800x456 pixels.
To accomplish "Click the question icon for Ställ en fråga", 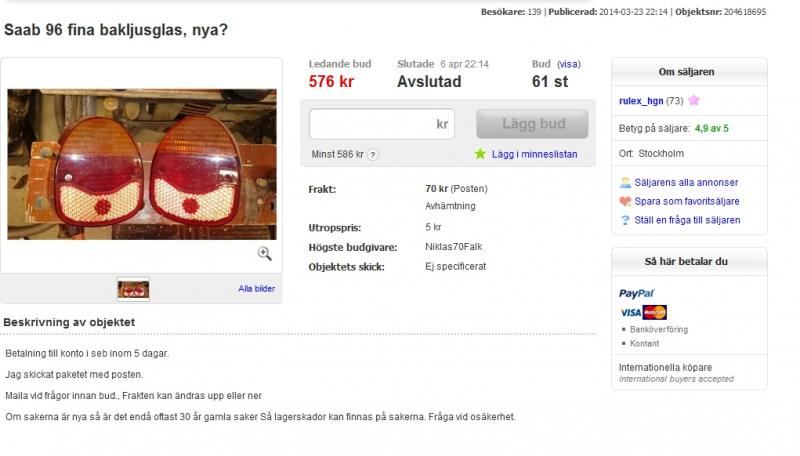I will coord(625,220).
